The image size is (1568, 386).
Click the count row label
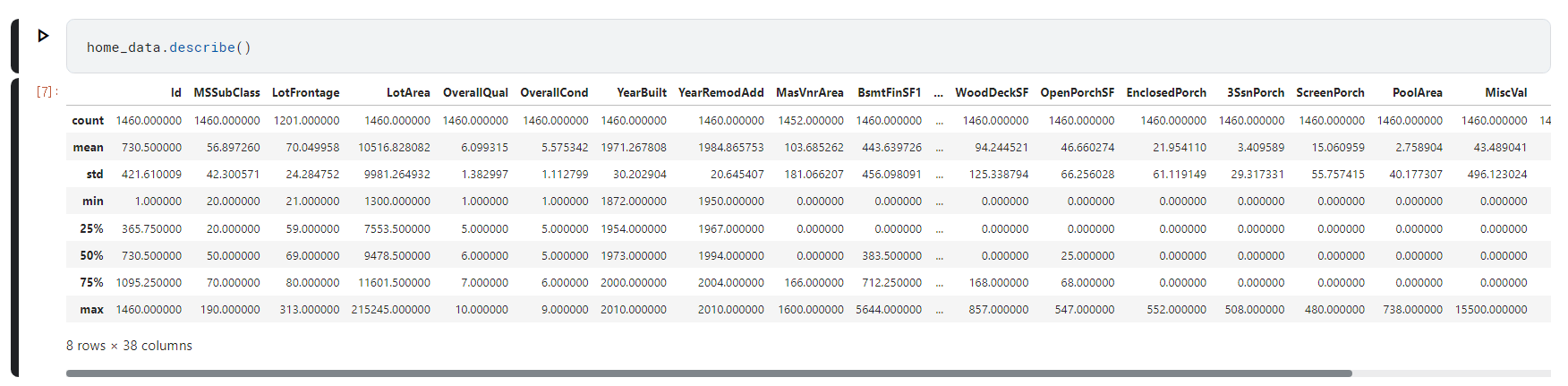[x=88, y=120]
